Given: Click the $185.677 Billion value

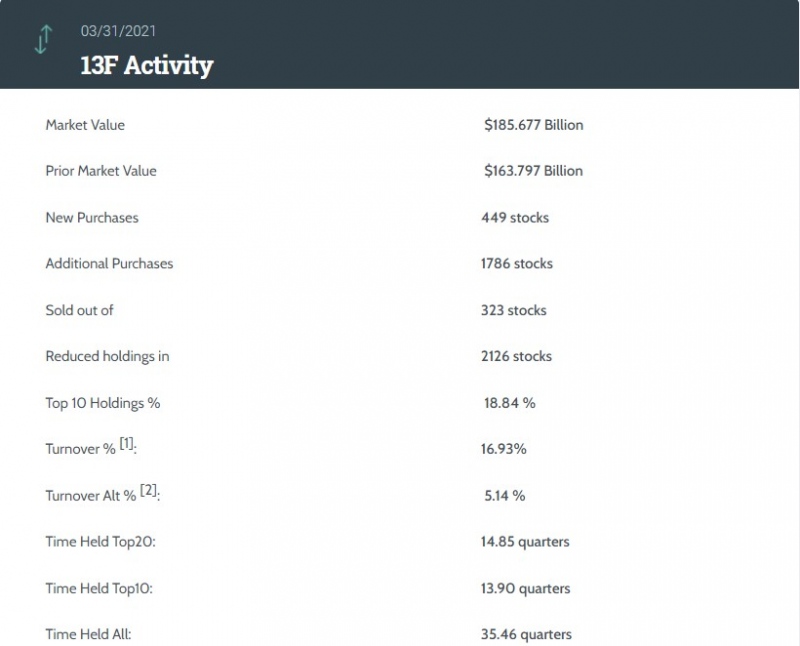Looking at the screenshot, I should click(x=533, y=125).
